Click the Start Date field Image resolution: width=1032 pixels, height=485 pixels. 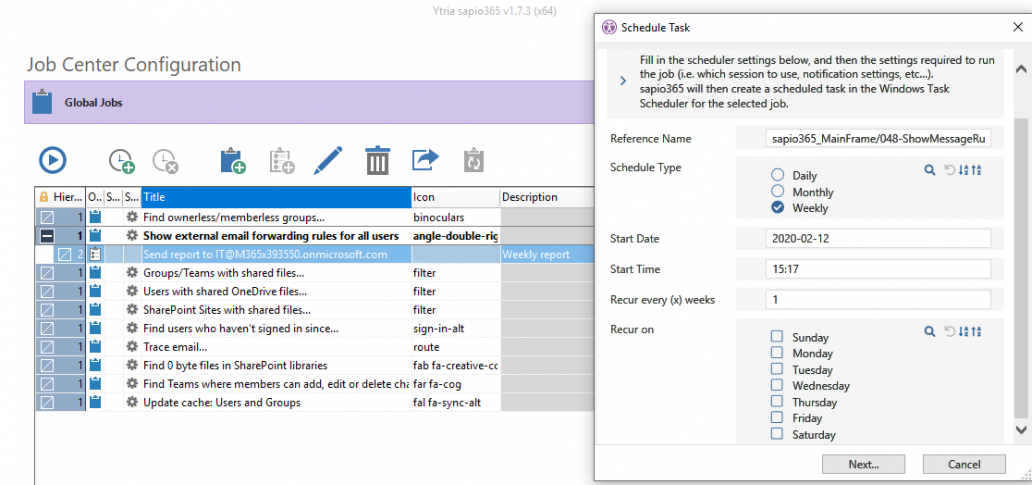coord(878,238)
